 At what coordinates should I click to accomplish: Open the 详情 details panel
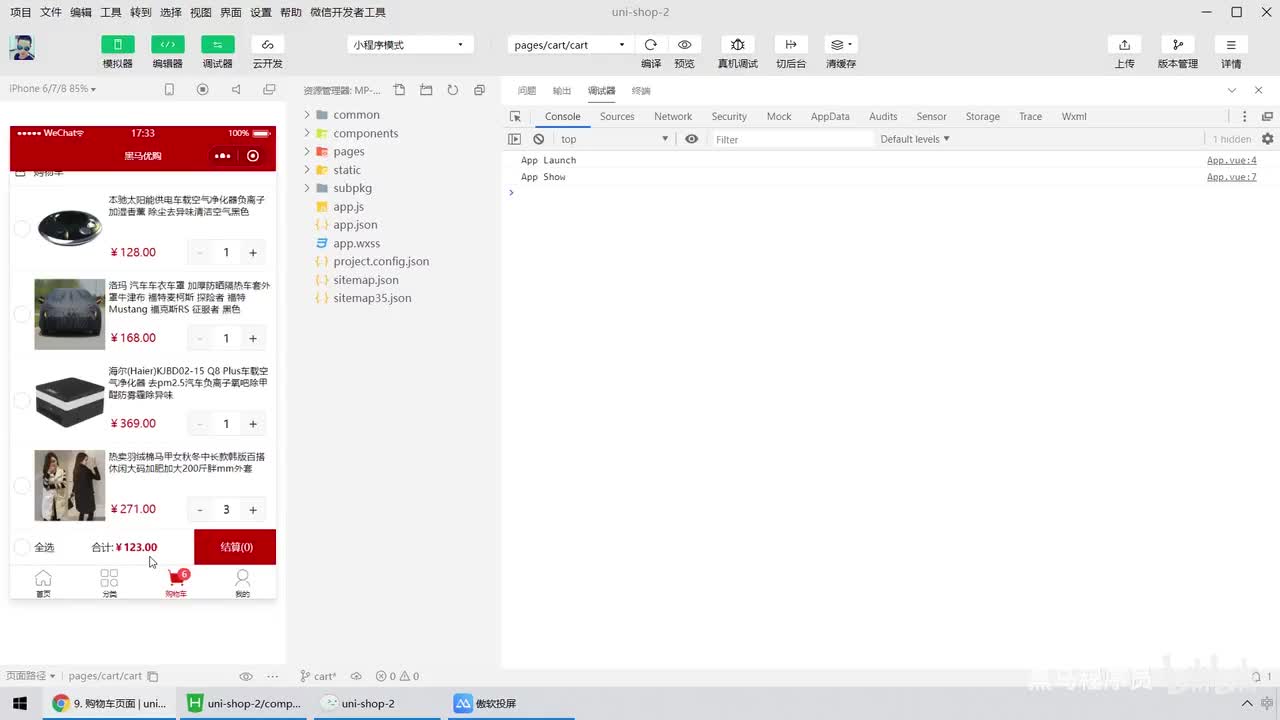(1231, 45)
